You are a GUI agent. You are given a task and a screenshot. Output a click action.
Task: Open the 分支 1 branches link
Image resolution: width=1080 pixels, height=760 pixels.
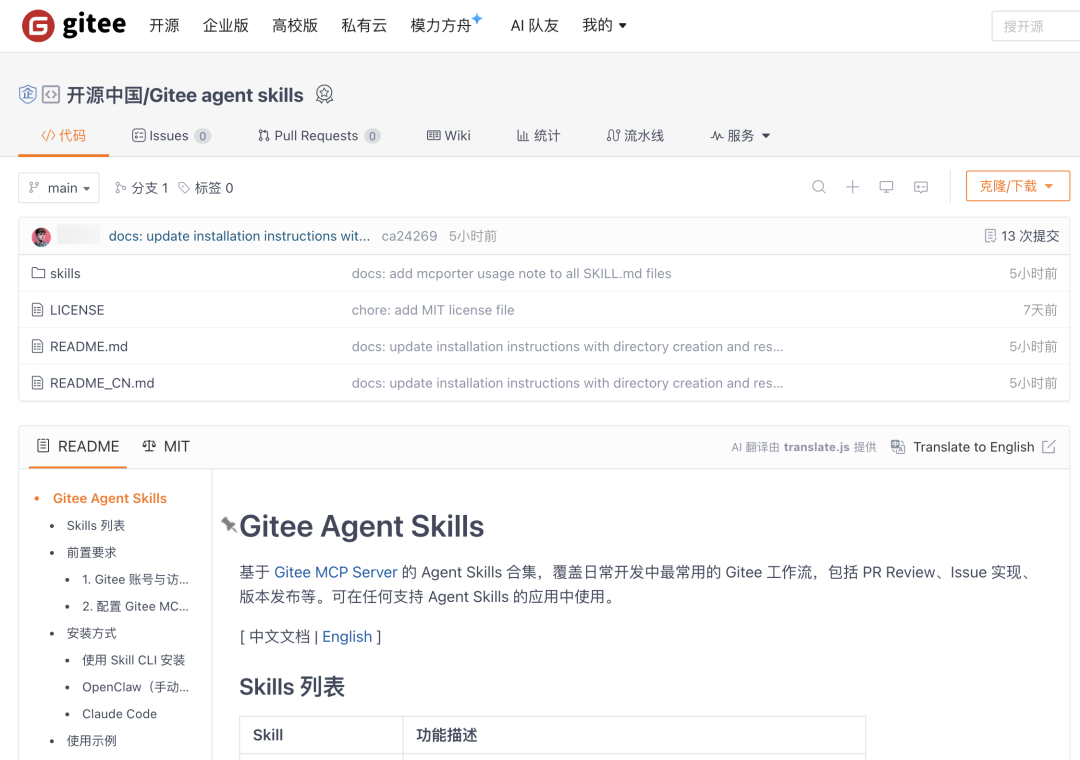pyautogui.click(x=141, y=187)
